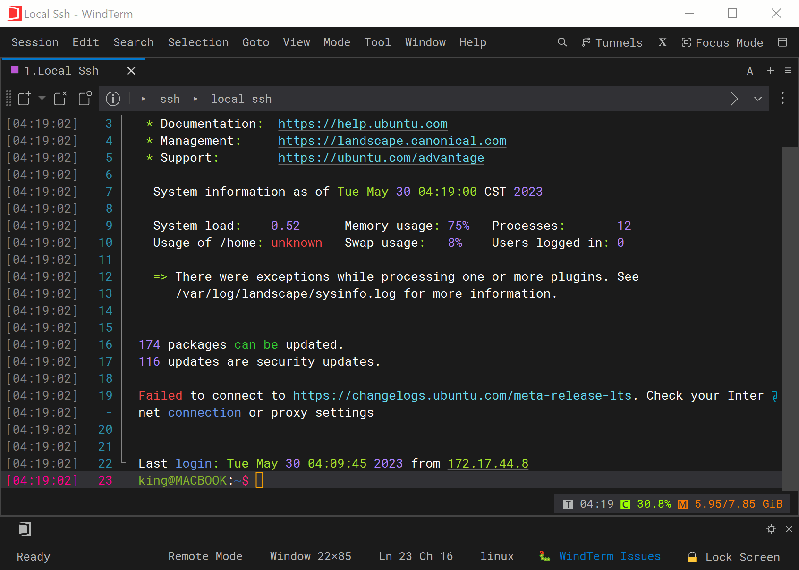Click the WindTerm Issues link

point(609,557)
